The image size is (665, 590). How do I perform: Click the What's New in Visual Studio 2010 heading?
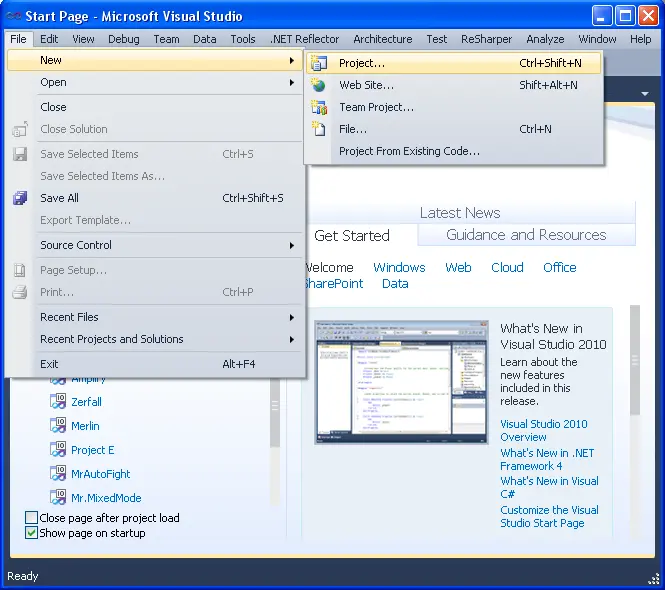click(553, 336)
